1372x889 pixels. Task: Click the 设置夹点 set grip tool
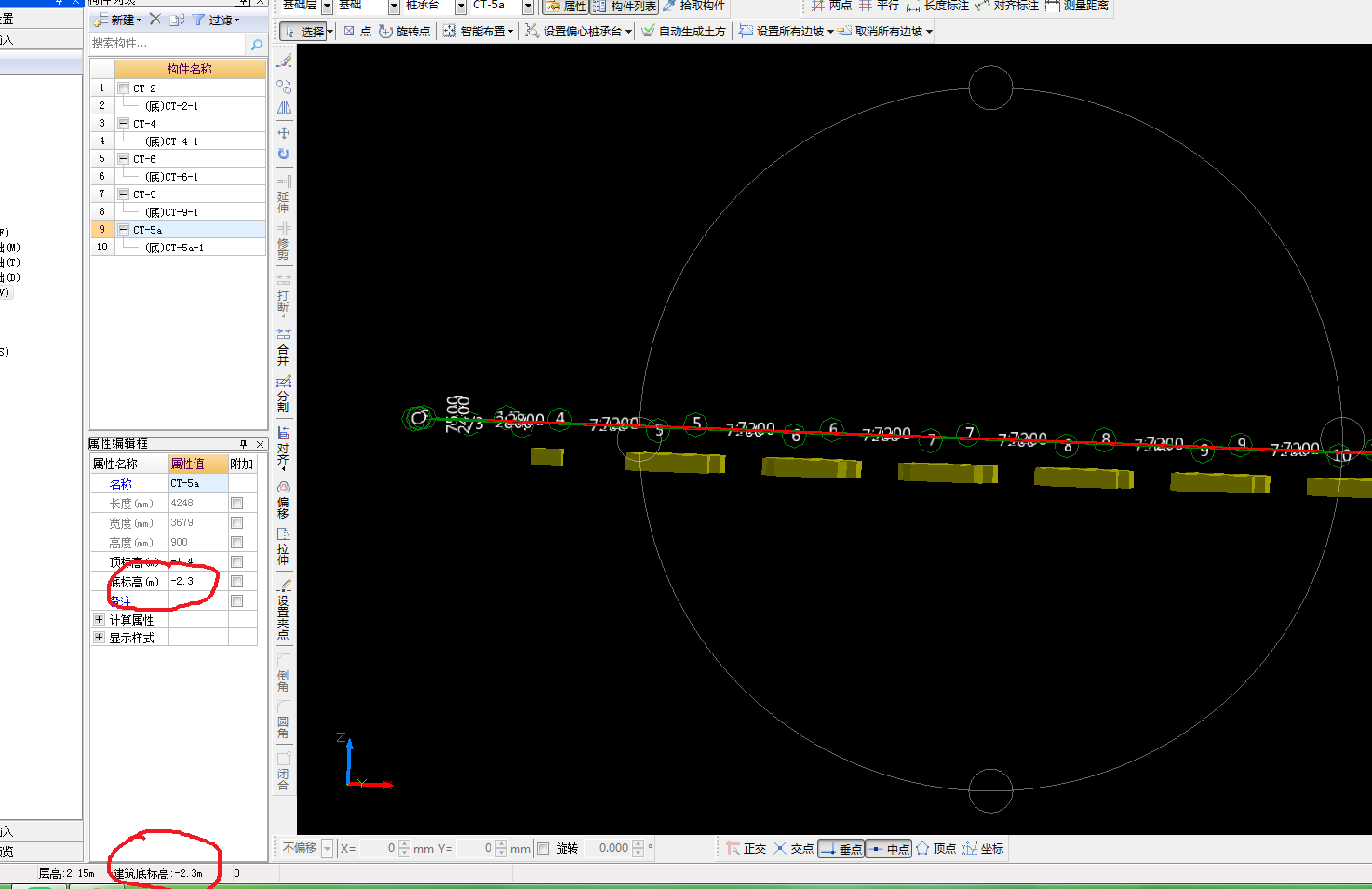pyautogui.click(x=284, y=610)
